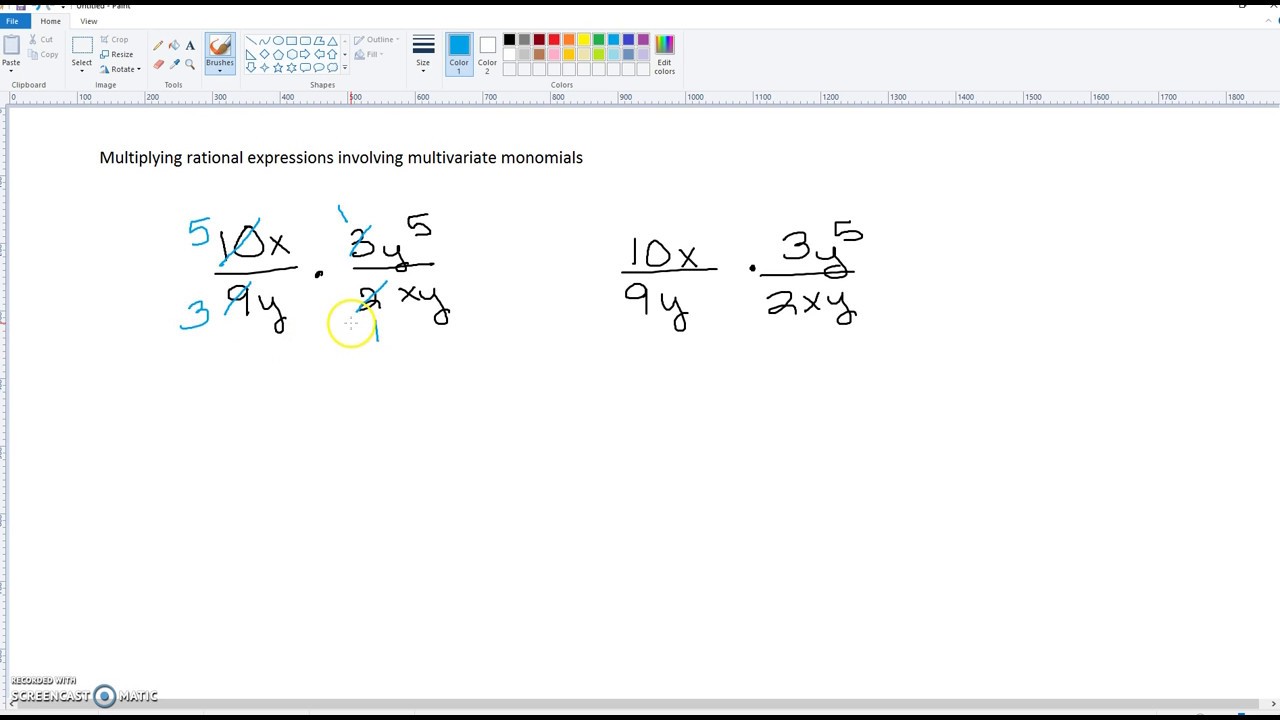Choose the Pentagon shape
The image size is (1280, 720).
(x=278, y=54)
